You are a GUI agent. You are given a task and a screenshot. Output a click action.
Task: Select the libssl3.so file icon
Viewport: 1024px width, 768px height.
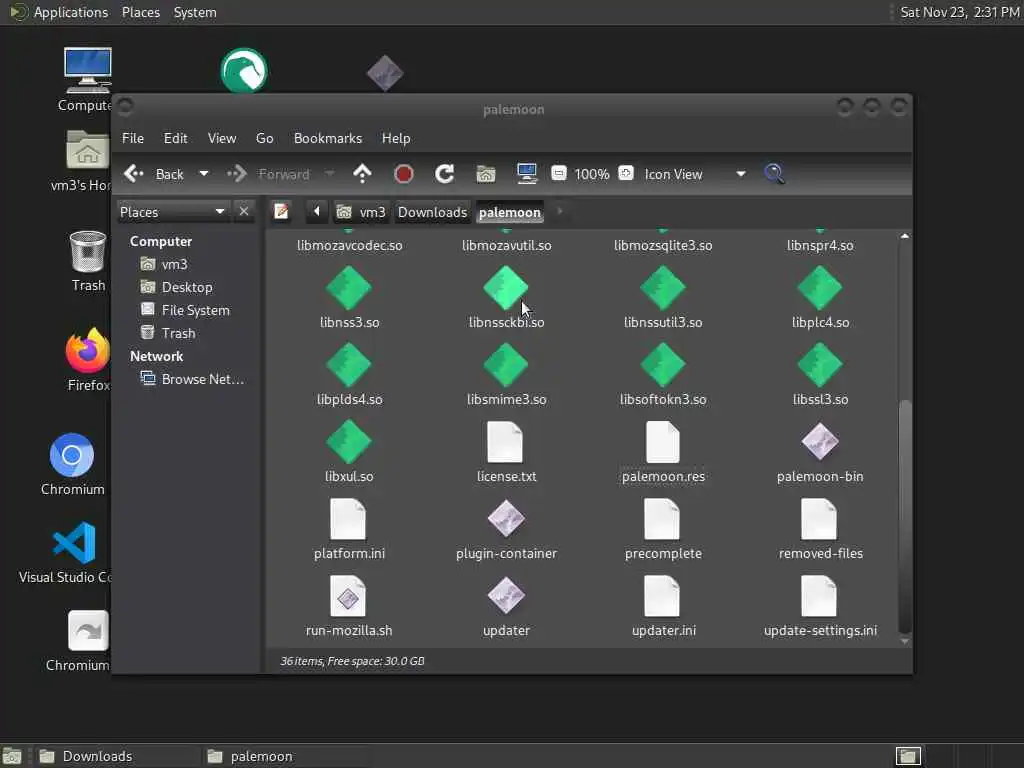(820, 364)
